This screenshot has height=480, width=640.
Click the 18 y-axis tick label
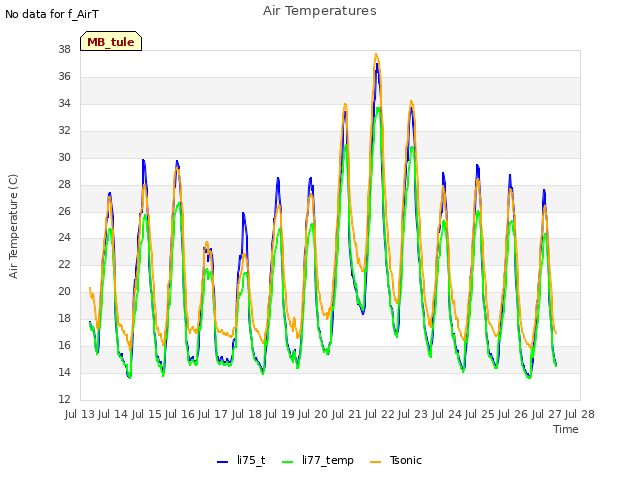(64, 318)
